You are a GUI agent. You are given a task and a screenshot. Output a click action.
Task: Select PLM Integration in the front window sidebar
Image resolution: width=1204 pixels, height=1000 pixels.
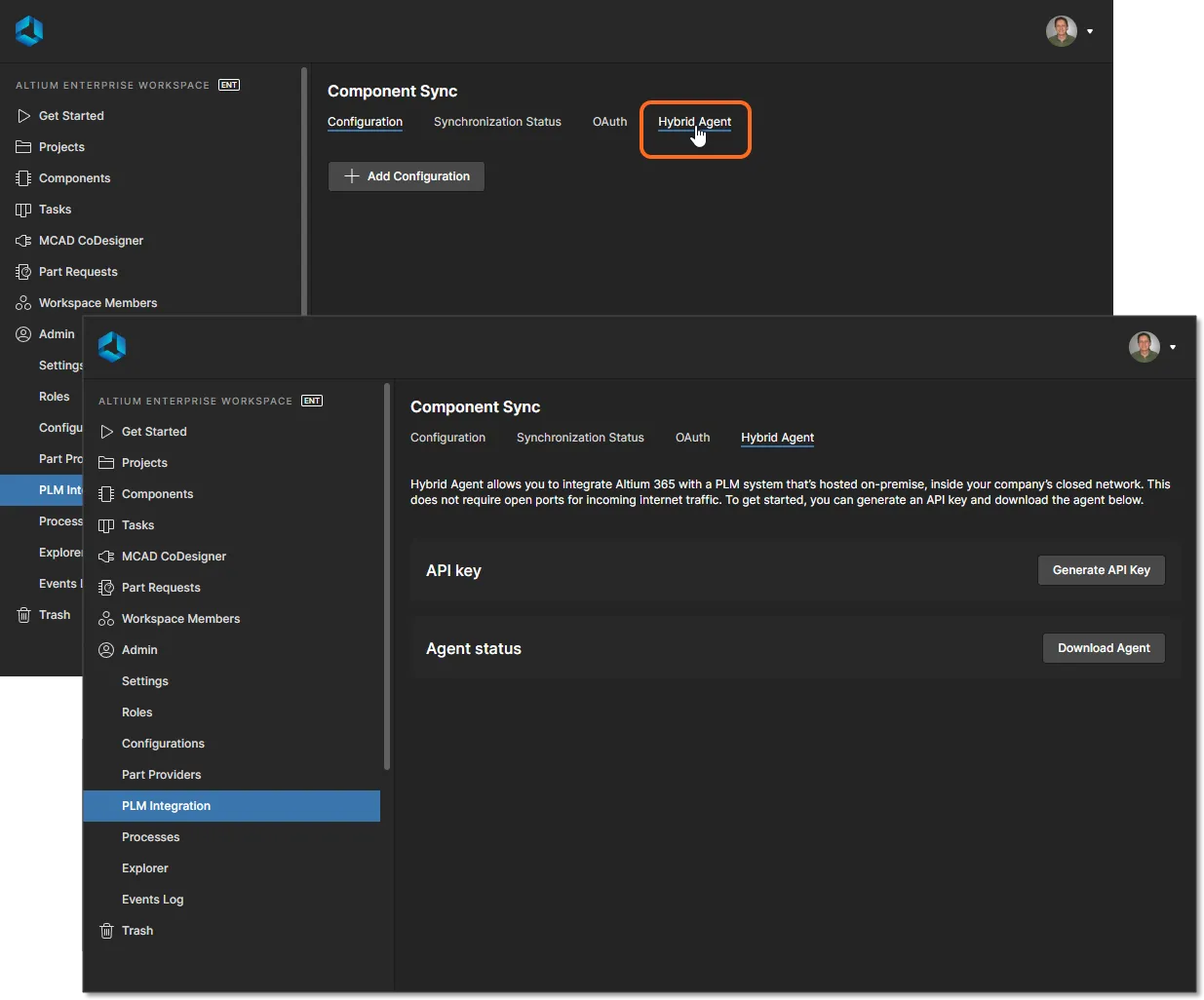[x=231, y=806]
